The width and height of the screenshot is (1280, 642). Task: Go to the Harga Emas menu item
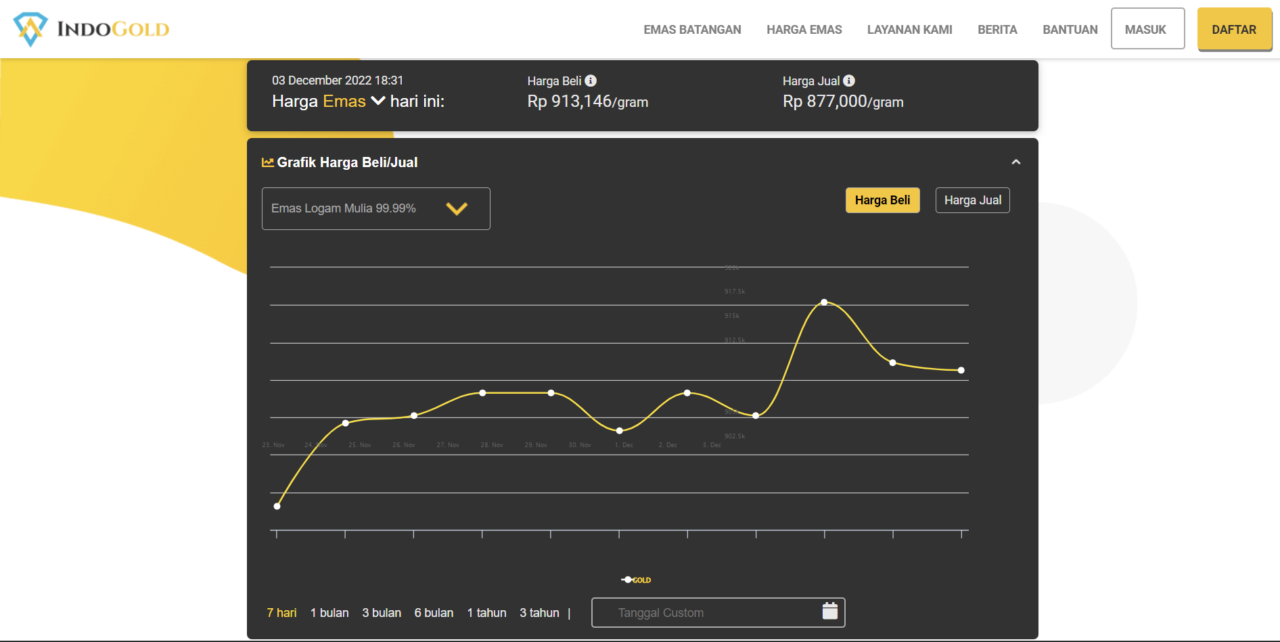pyautogui.click(x=804, y=30)
